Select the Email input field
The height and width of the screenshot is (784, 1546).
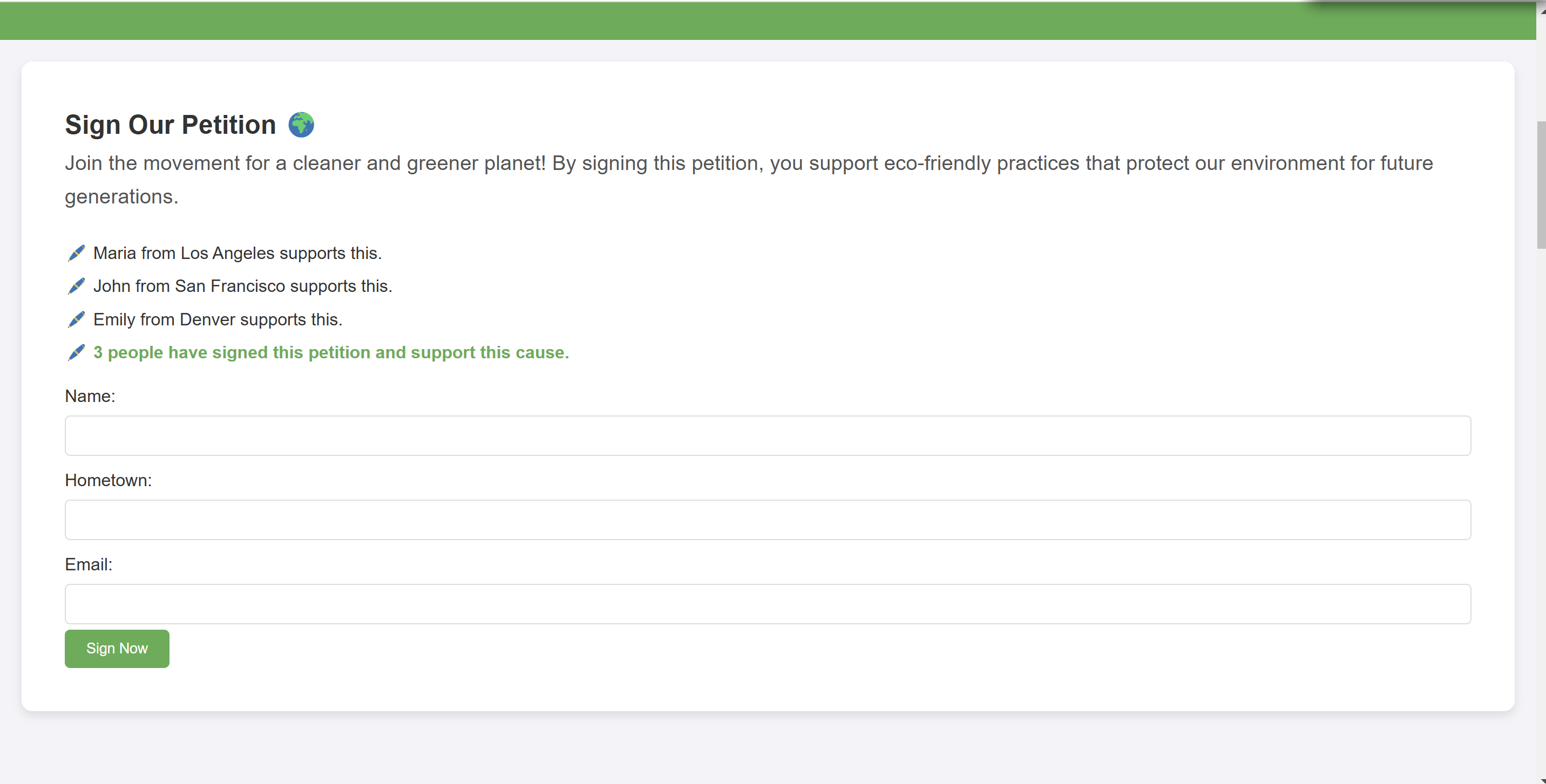coord(768,603)
